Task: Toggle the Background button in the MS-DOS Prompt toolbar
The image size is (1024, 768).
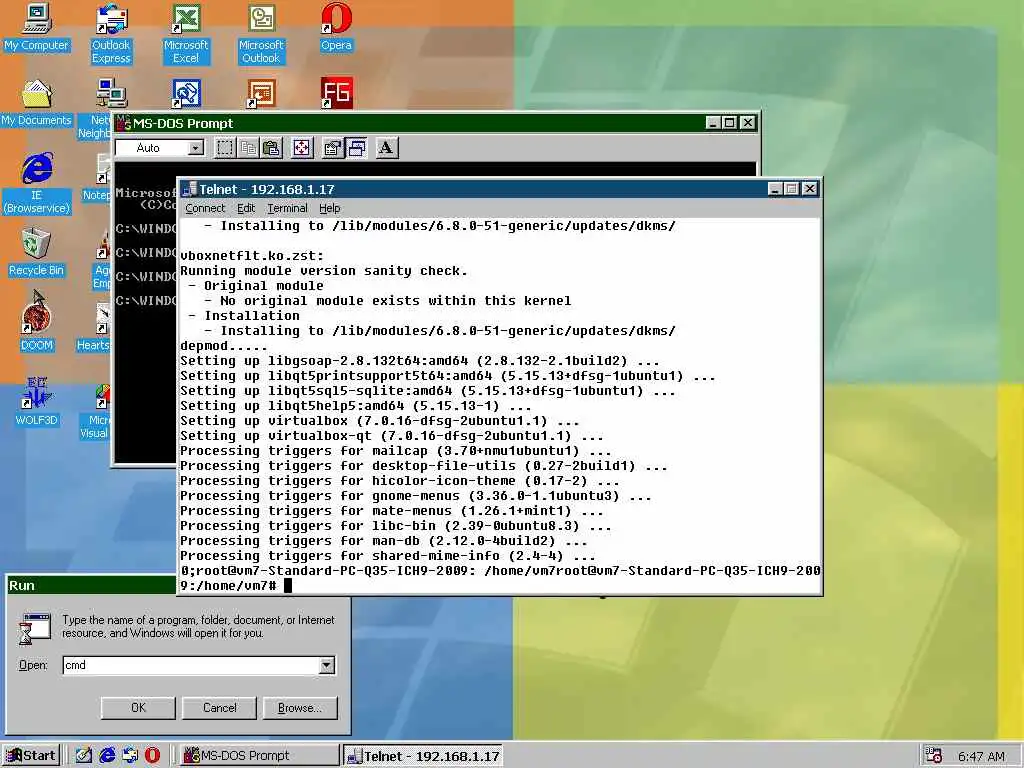Action: pyautogui.click(x=356, y=148)
